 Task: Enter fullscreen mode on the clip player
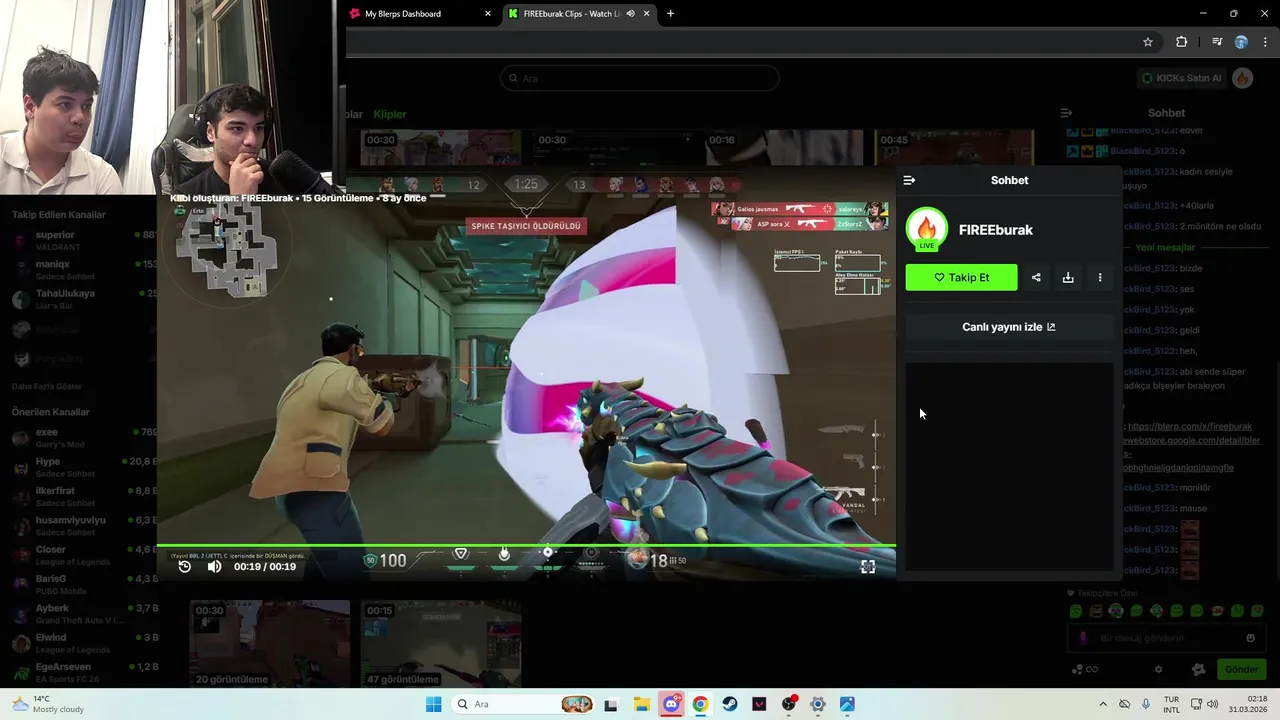(868, 567)
